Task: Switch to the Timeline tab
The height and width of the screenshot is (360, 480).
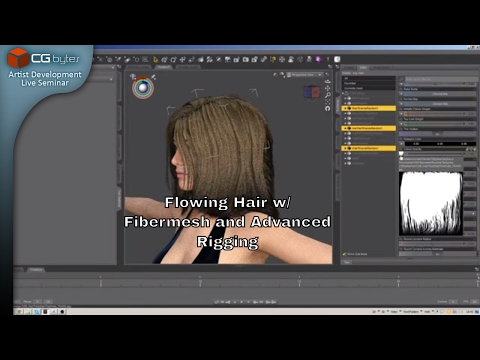Action: tap(36, 269)
